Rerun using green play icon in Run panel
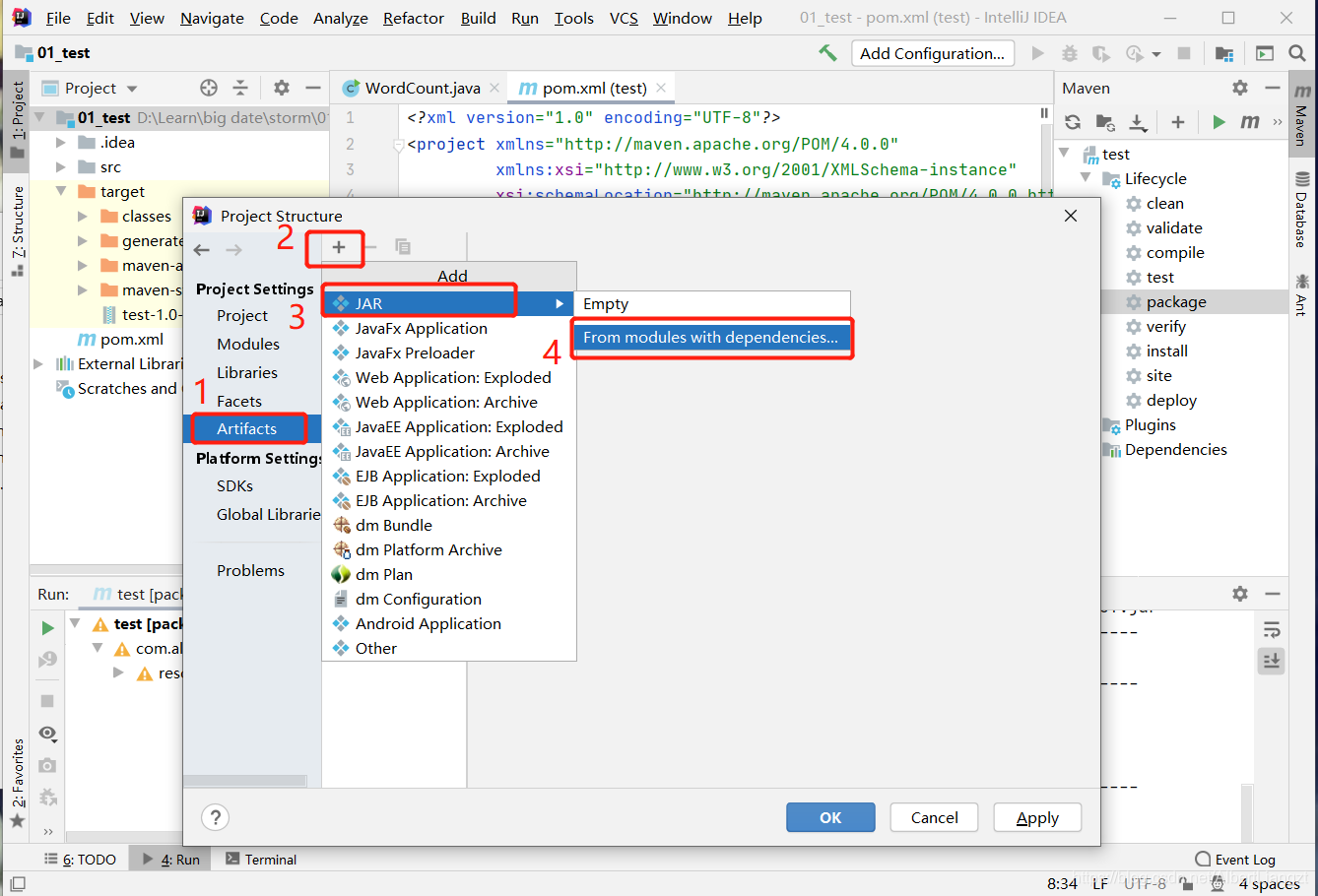The width and height of the screenshot is (1318, 896). point(47,627)
